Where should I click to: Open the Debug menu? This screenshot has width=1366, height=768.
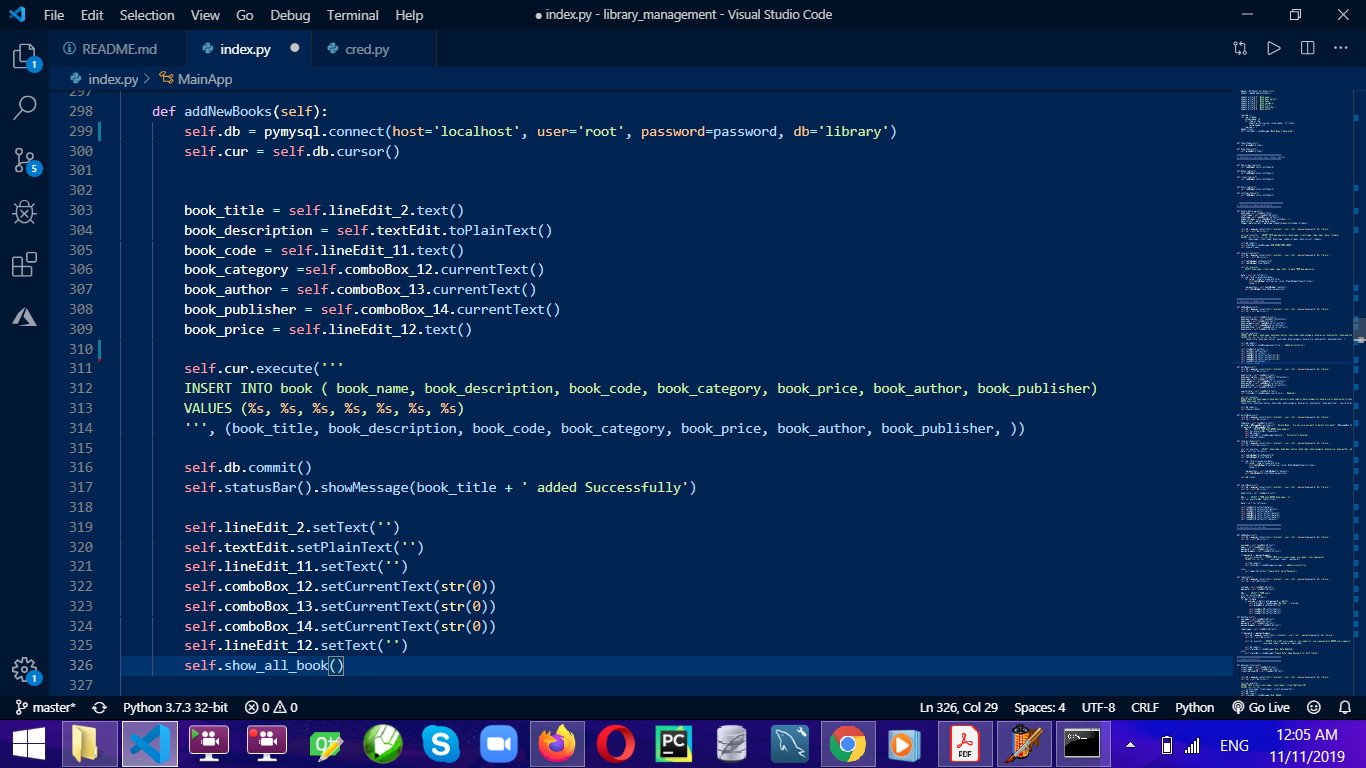290,15
